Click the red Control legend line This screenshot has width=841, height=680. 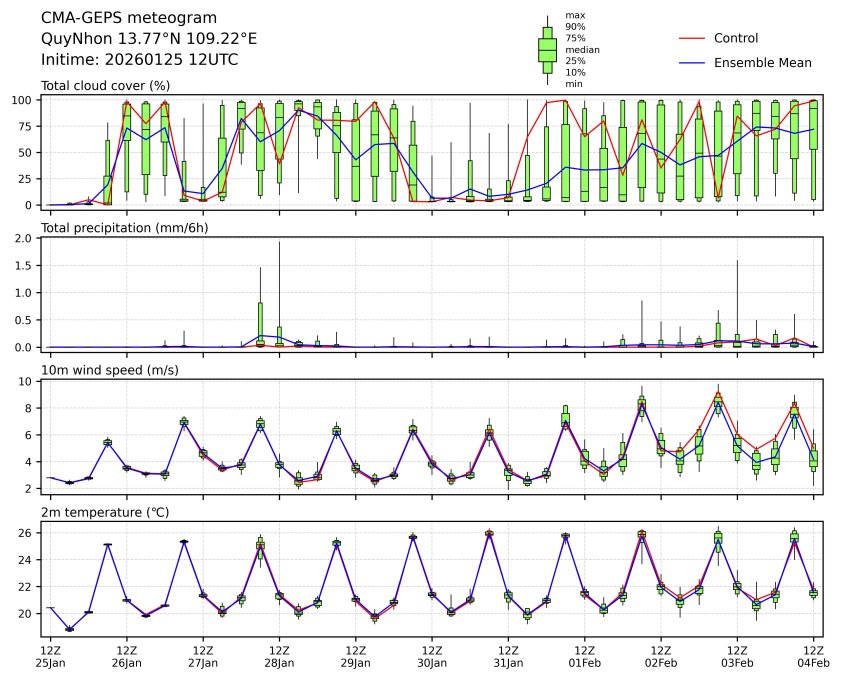coord(693,38)
